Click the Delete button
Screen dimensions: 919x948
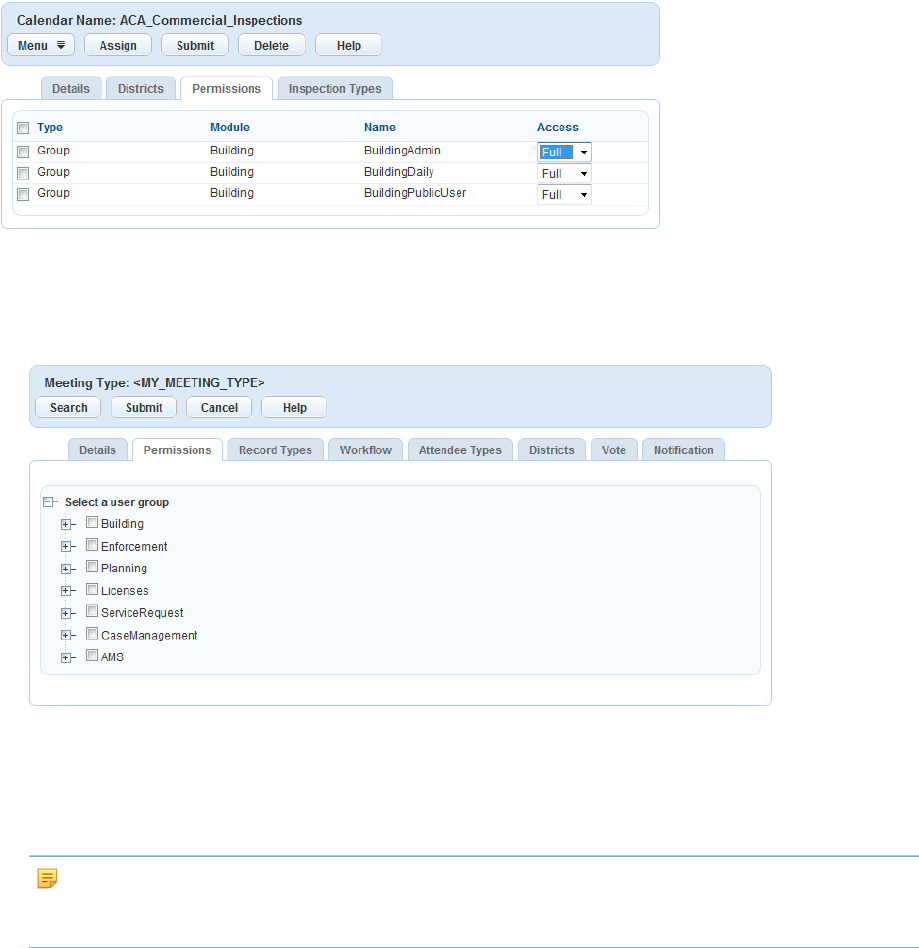click(271, 45)
